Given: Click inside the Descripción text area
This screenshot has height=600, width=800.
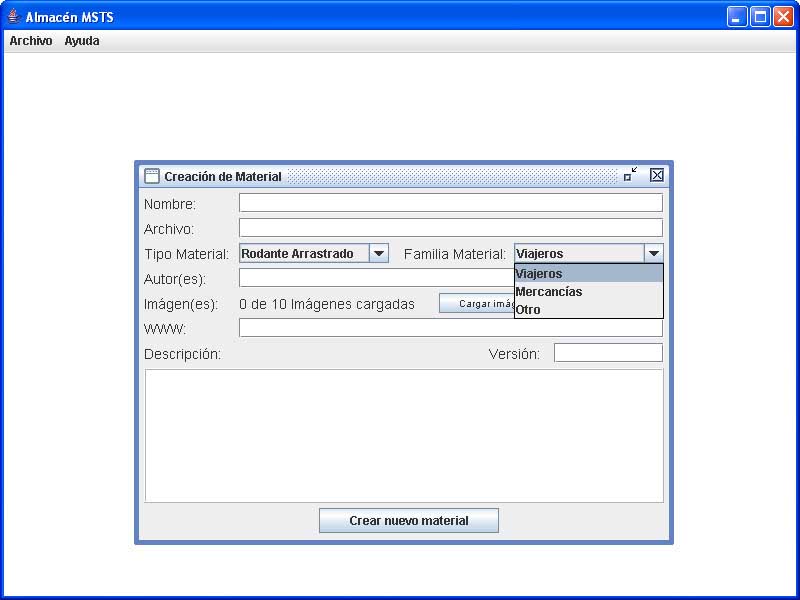Looking at the screenshot, I should tap(404, 435).
